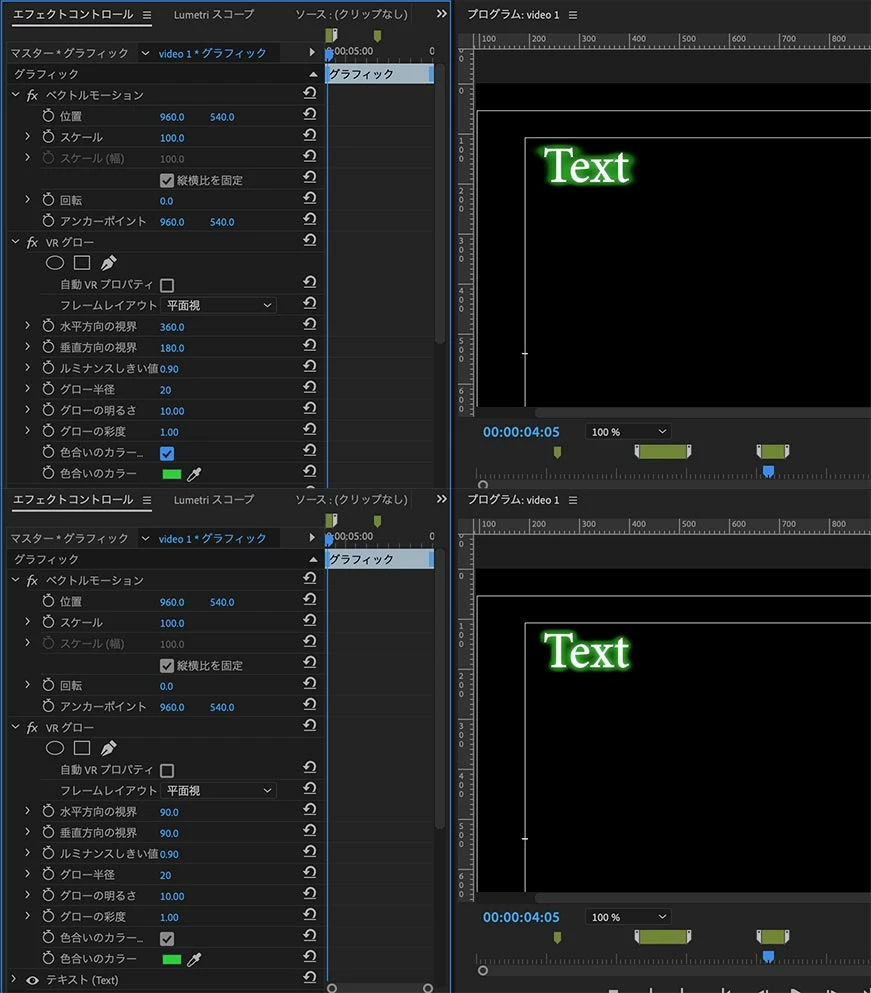Toggle blue 色合いのカラー checkbox in upper panel
Screen dimensions: 871x993
click(167, 453)
